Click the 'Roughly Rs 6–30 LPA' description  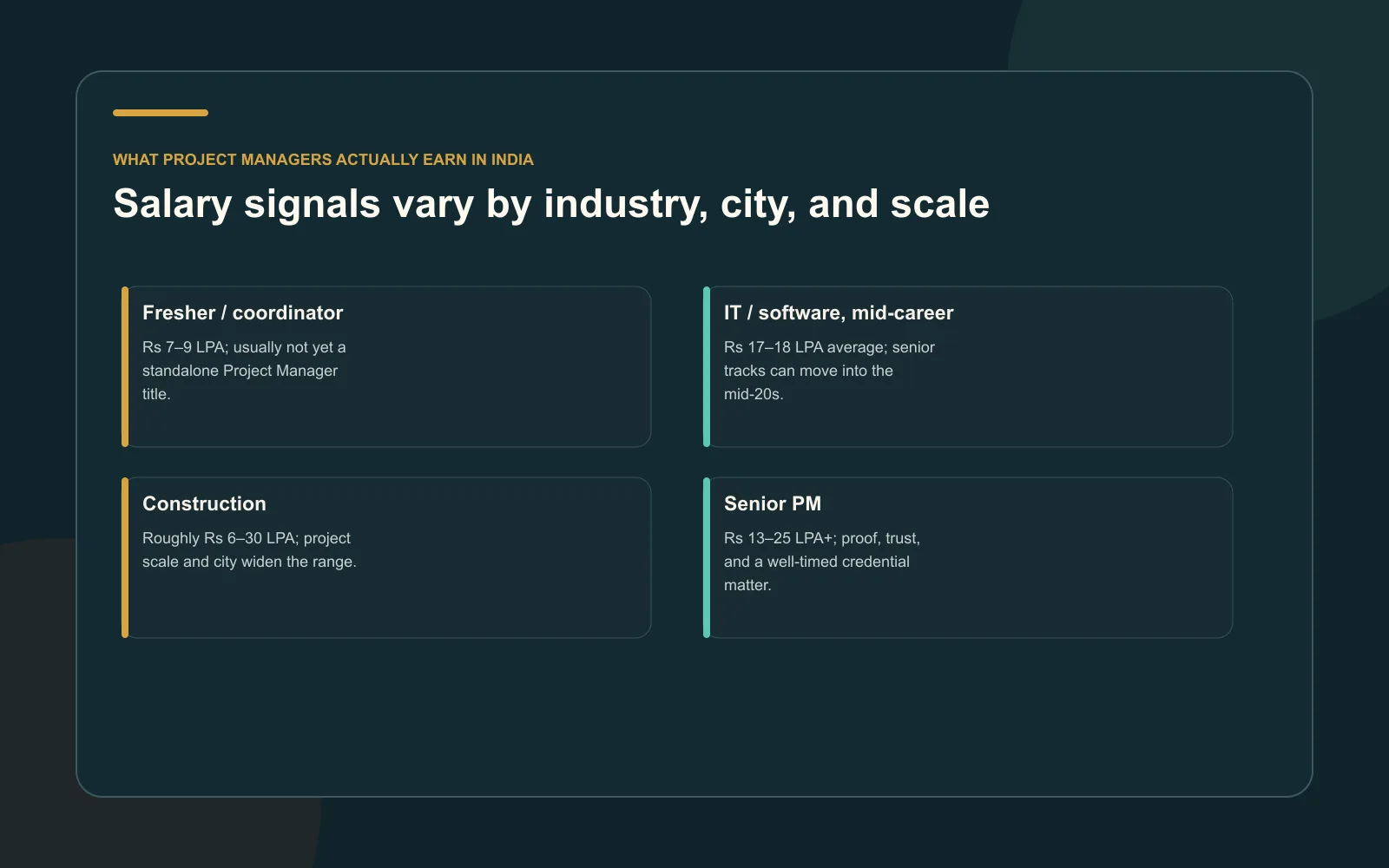pos(249,550)
